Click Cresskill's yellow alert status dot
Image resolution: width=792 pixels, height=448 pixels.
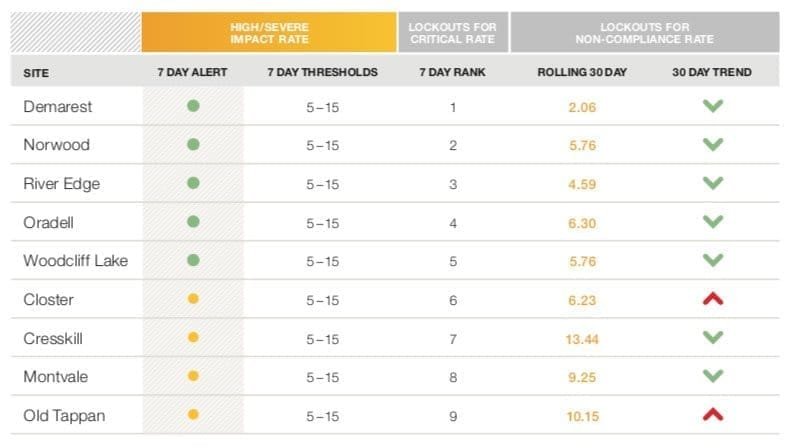pos(193,338)
